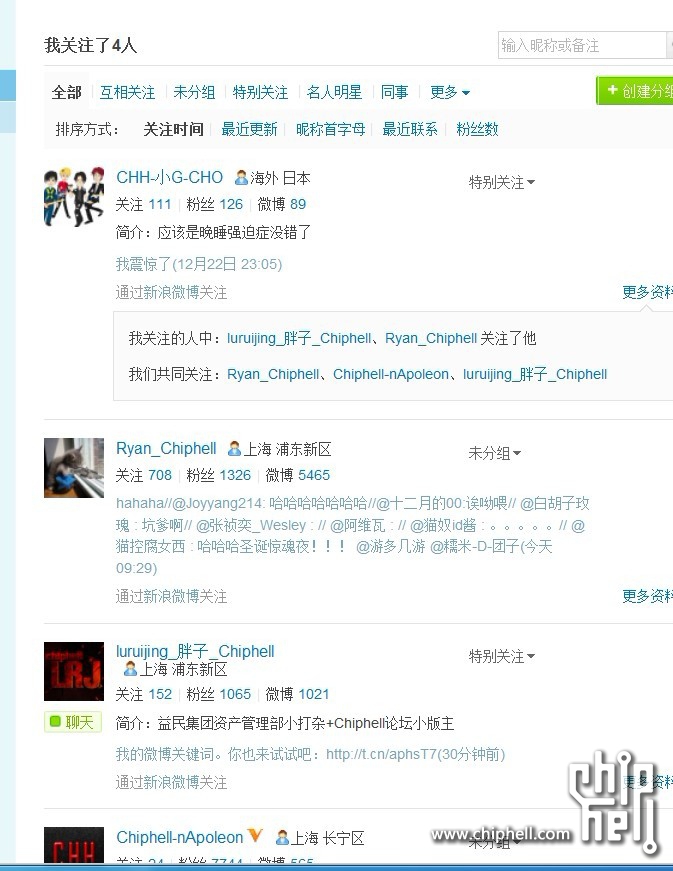Screen dimensions: 673x871
Task: Click the user icon before 上海 长宁区
Action: coord(282,837)
